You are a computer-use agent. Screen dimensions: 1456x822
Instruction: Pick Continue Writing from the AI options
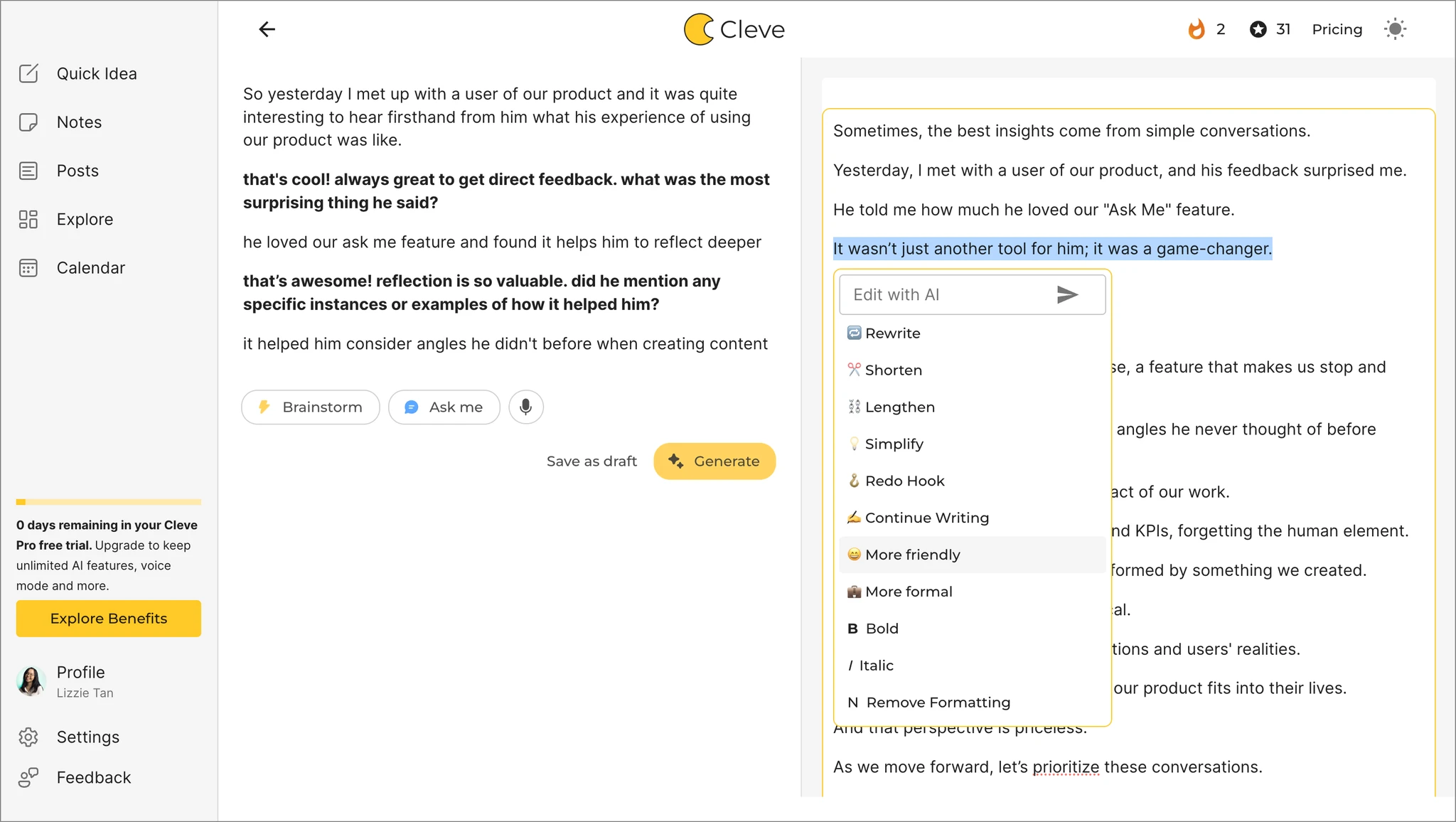coord(926,518)
